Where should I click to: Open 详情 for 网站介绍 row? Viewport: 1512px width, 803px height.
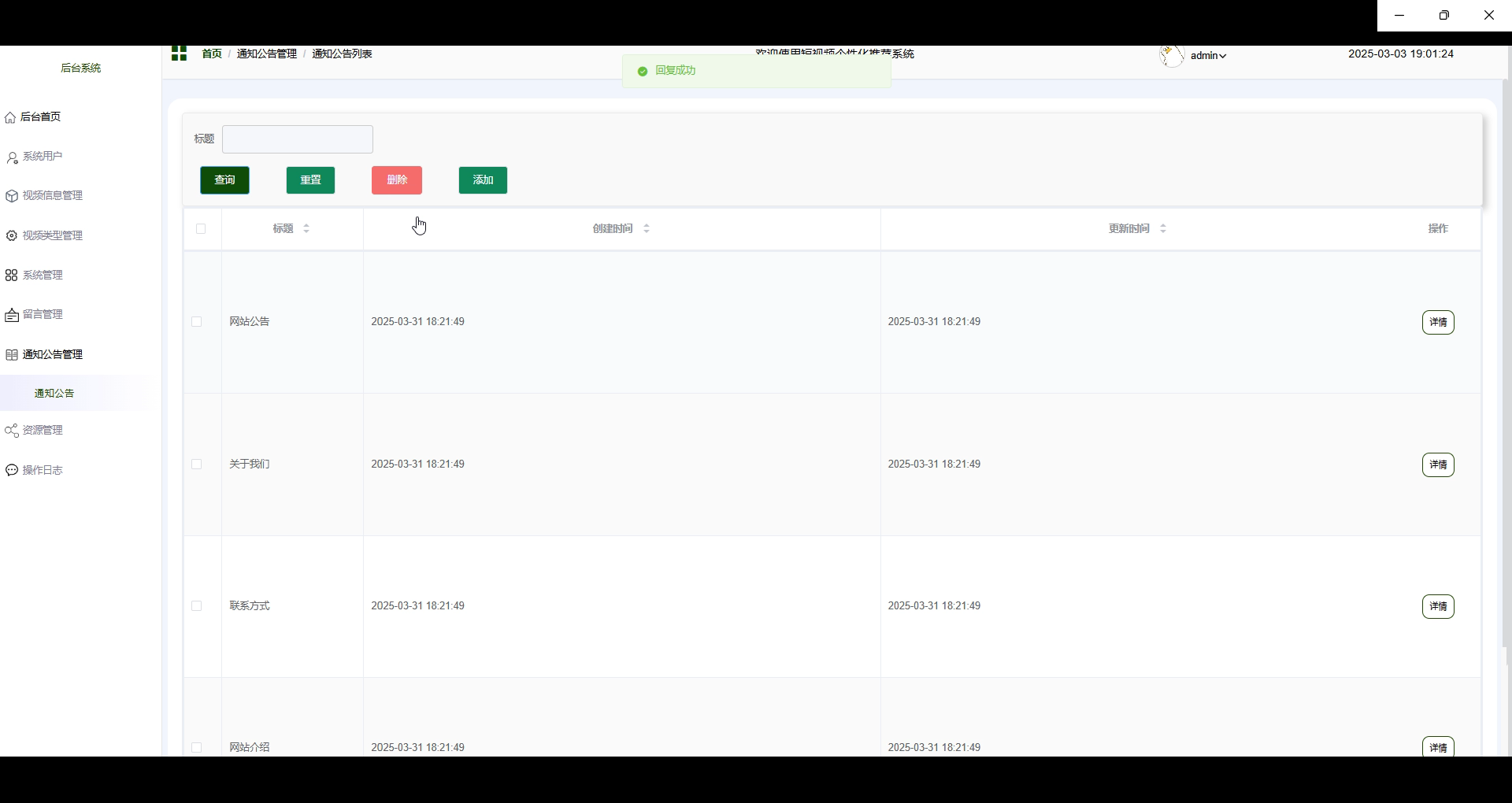1438,747
